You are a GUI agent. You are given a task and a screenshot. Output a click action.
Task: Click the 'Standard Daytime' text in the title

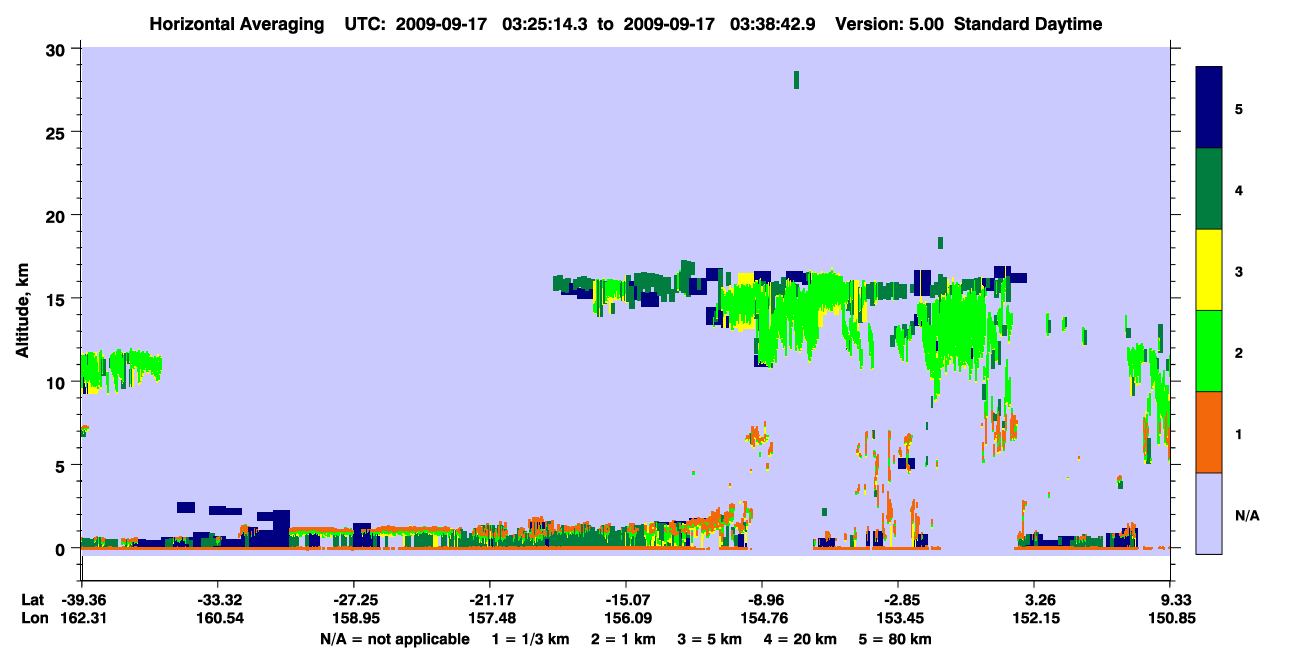[x=1028, y=24]
